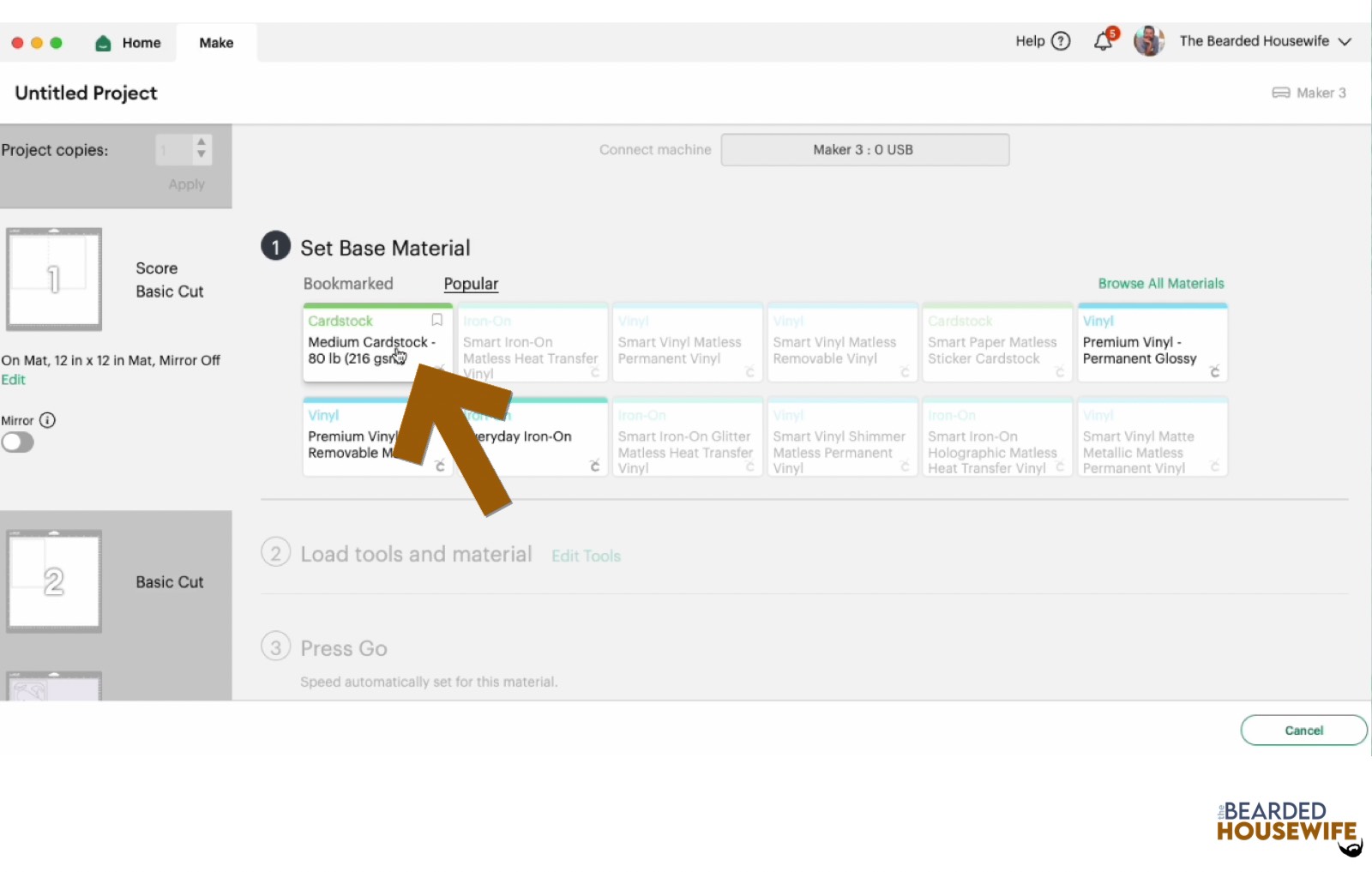Switch to the Make tab
The height and width of the screenshot is (872, 1372).
(x=216, y=42)
